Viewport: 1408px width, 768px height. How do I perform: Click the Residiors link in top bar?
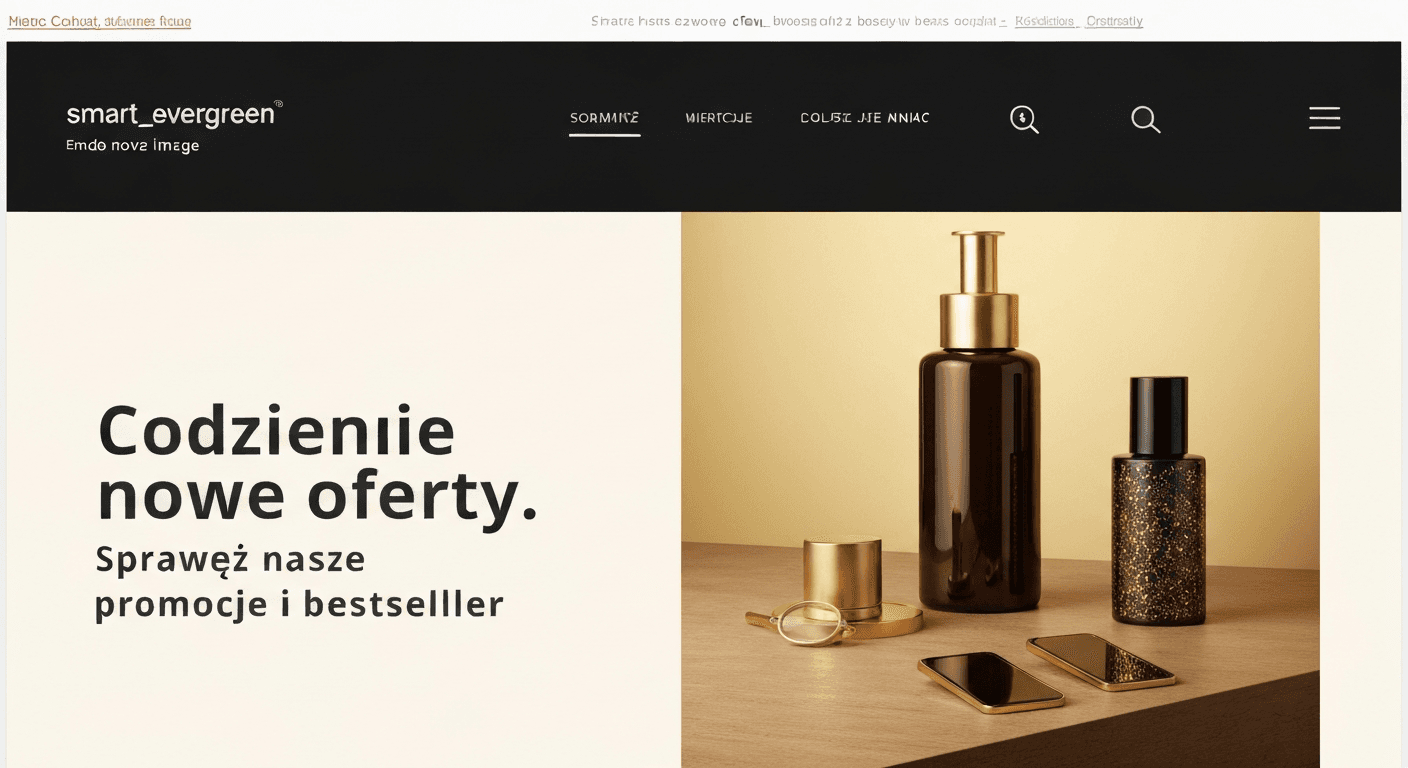point(1045,21)
